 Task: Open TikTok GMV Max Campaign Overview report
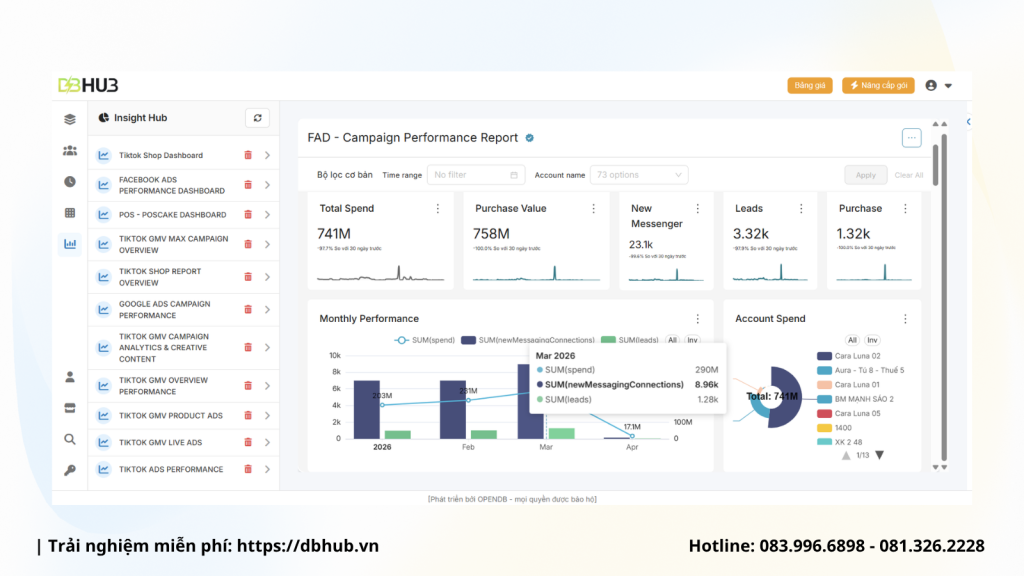click(x=173, y=244)
